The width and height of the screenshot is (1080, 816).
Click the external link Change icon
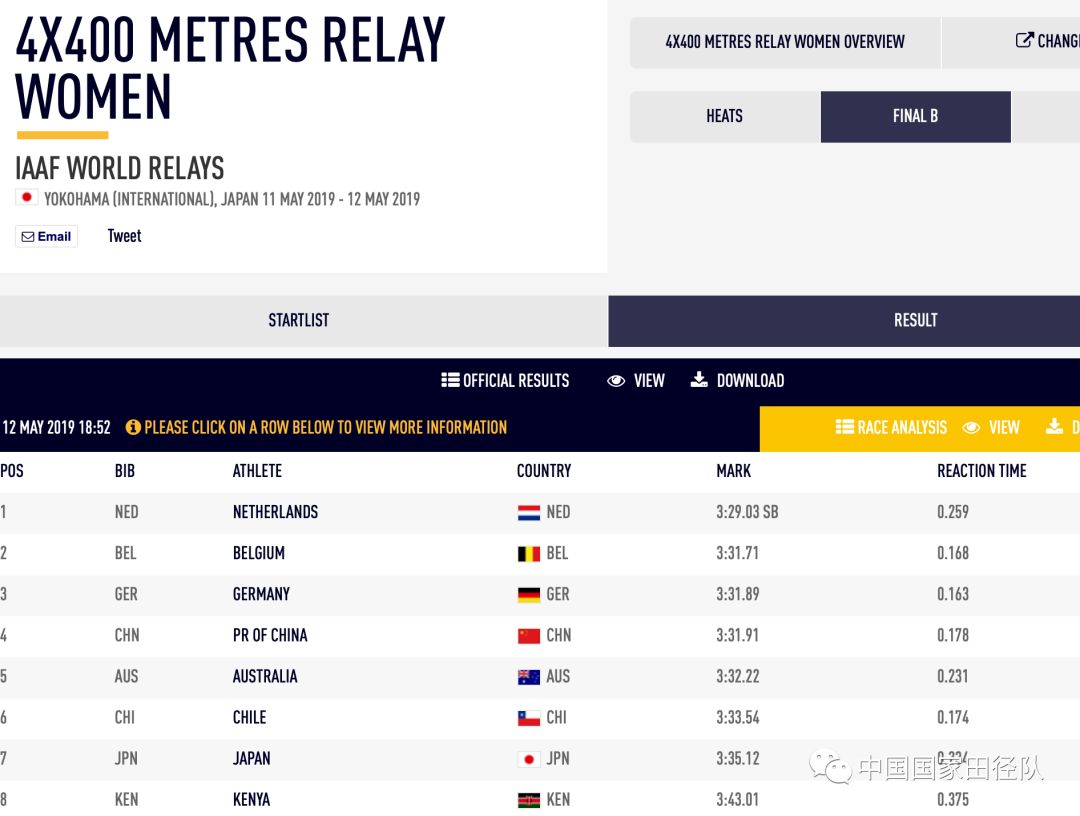click(1024, 41)
